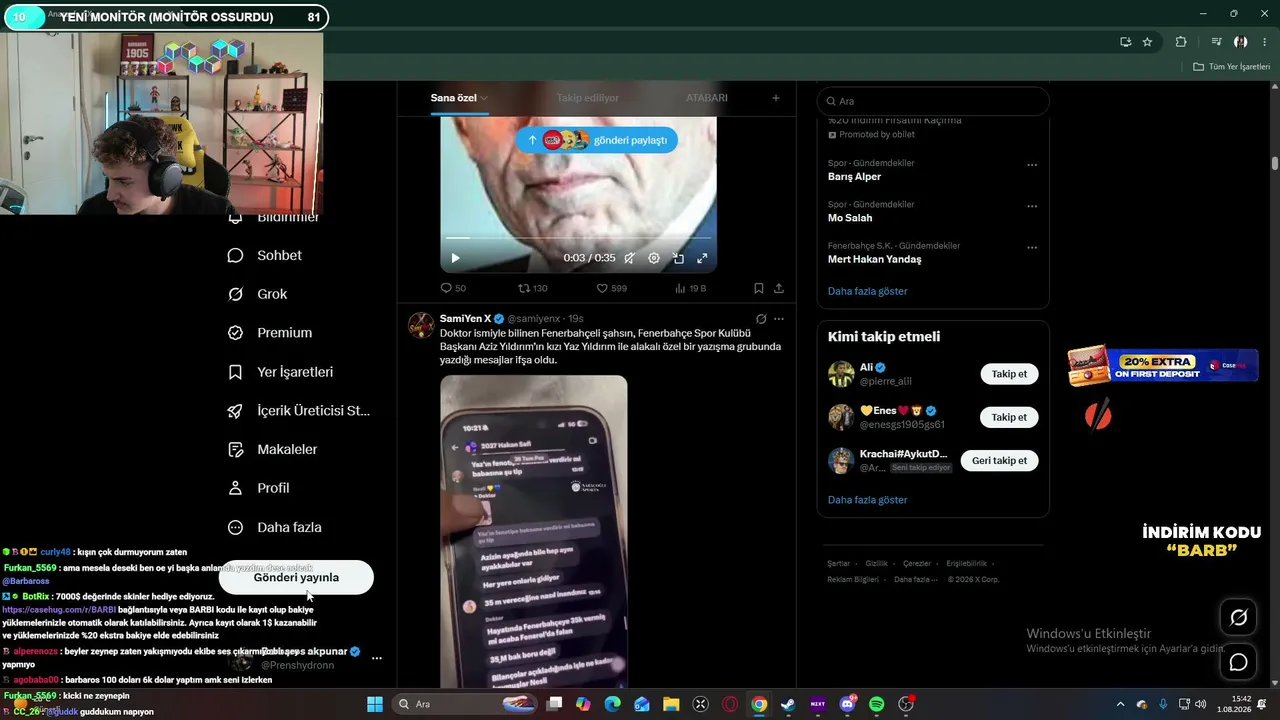Open Yer İşaretleri in the sidebar
Screen dimensions: 1280x720
[x=281, y=372]
